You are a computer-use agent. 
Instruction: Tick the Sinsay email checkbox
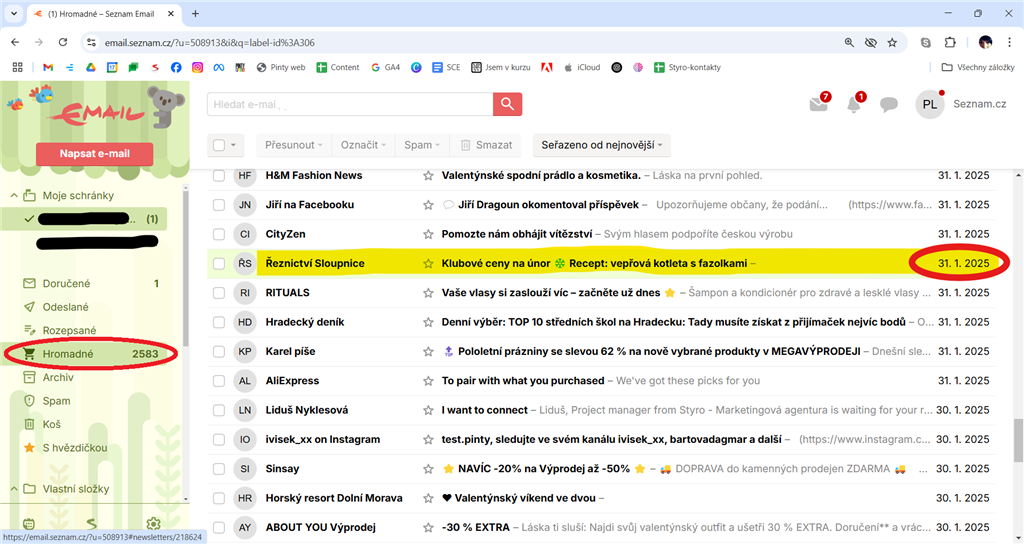[x=219, y=469]
